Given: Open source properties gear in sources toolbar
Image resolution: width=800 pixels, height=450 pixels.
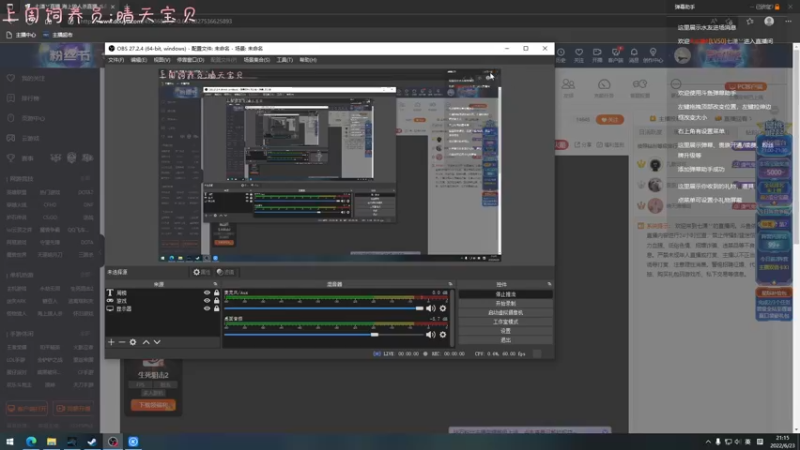Looking at the screenshot, I should 133,342.
